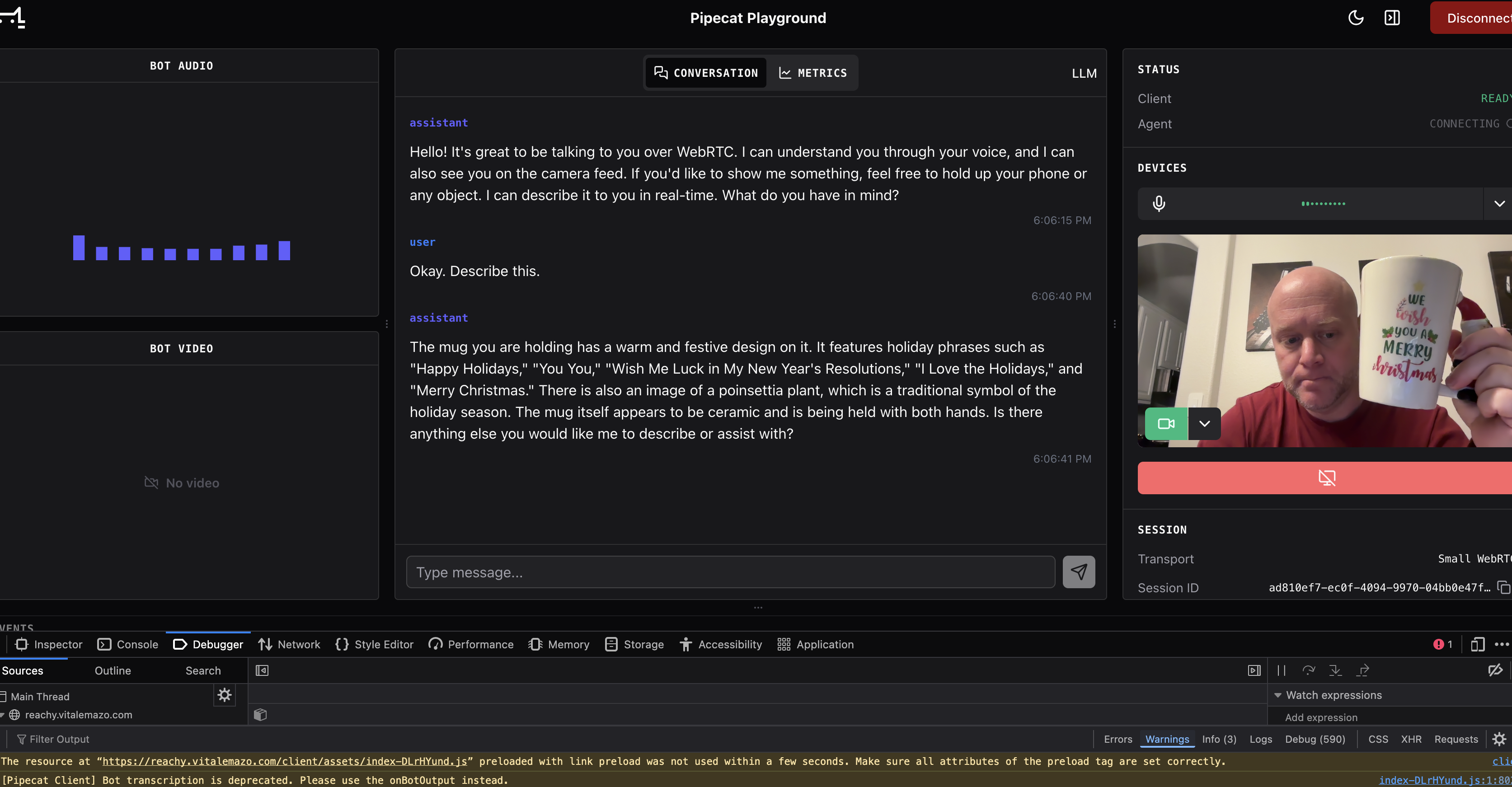Open console settings gear icon
1512x787 pixels.
coord(1498,739)
